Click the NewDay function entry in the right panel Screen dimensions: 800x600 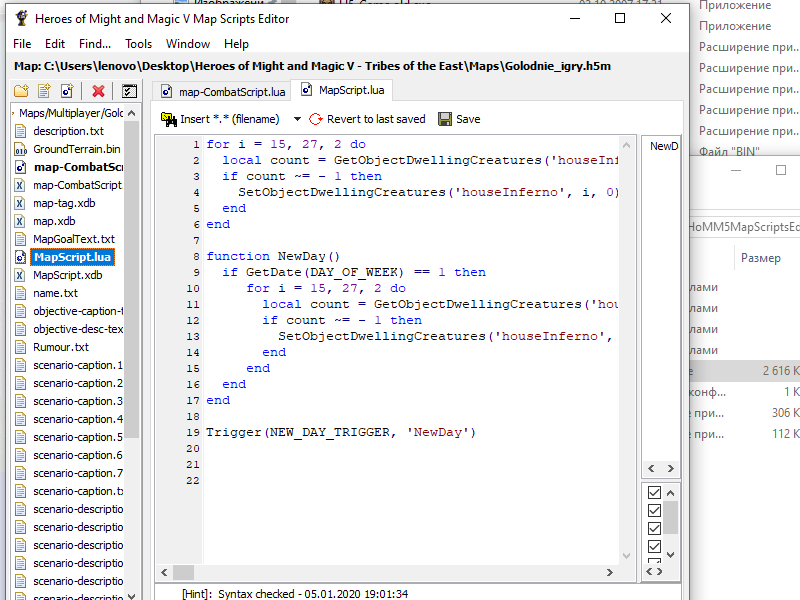[x=663, y=146]
